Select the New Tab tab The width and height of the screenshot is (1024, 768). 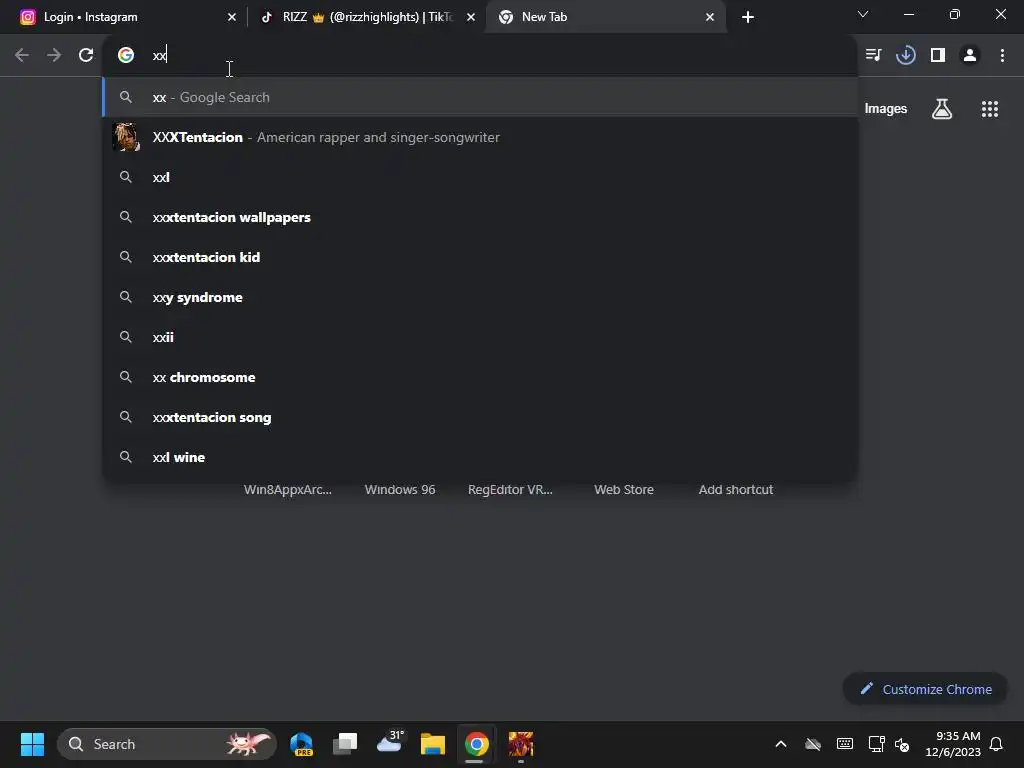coord(605,17)
